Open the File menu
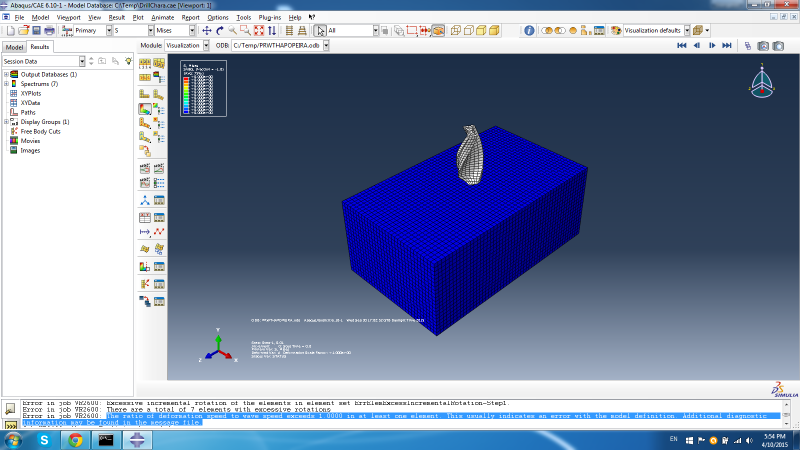This screenshot has width=800, height=450. 19,17
